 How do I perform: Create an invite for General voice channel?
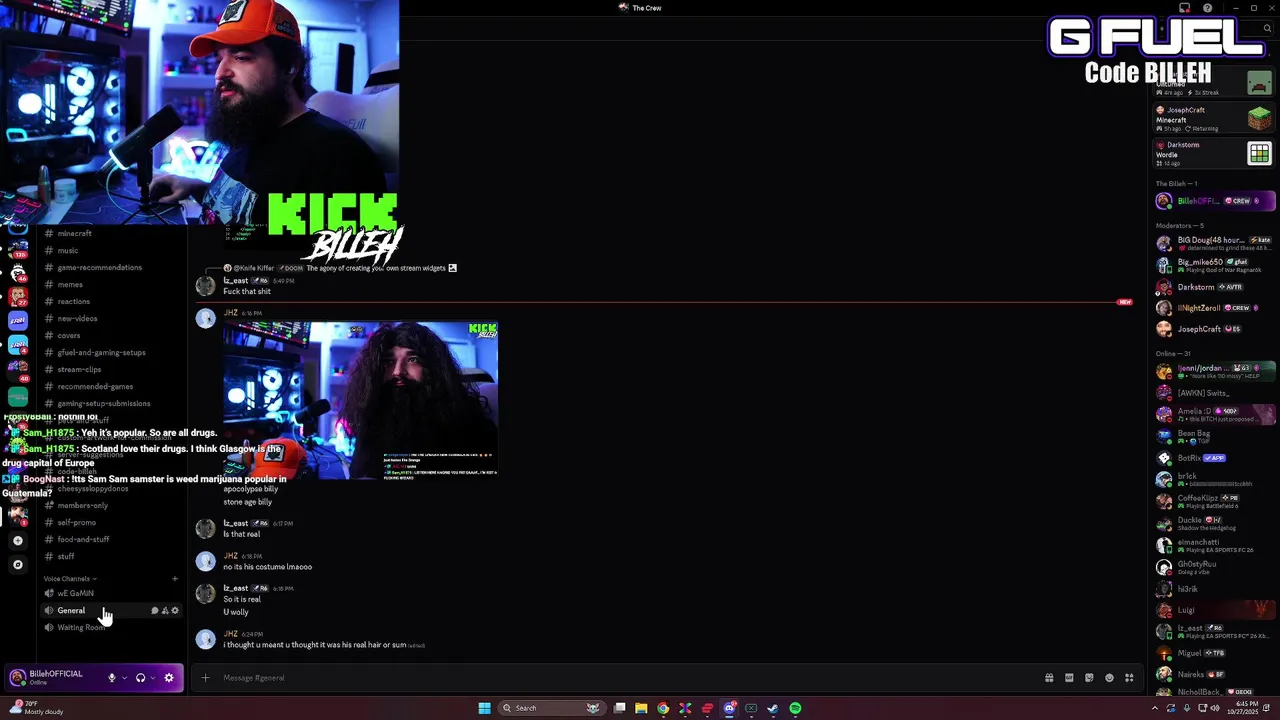point(165,610)
